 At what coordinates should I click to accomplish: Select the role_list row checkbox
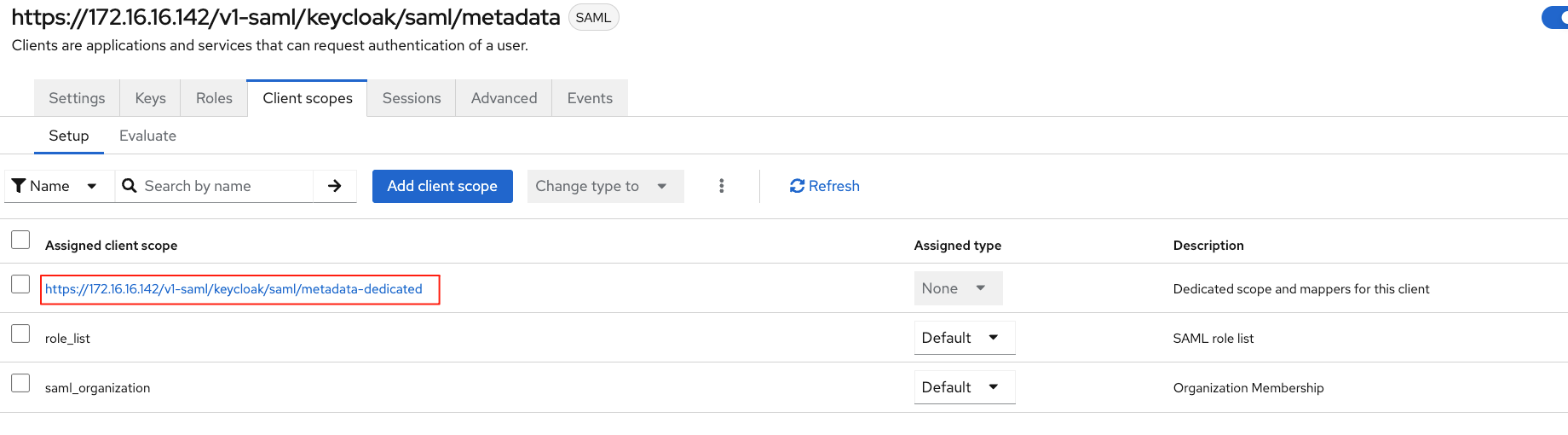[x=20, y=333]
